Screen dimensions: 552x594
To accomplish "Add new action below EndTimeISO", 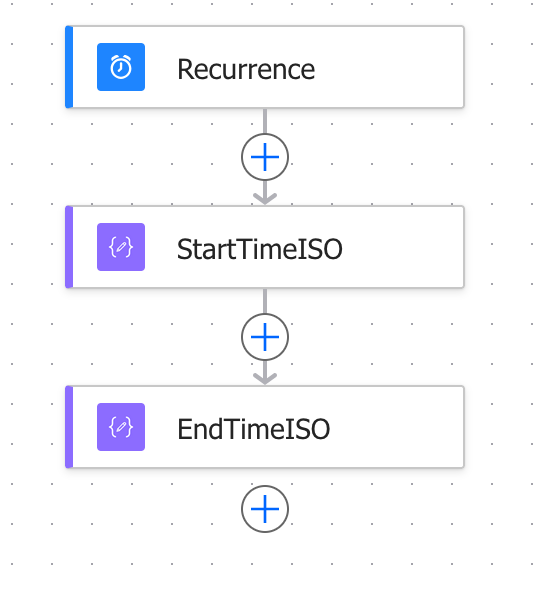I will pyautogui.click(x=265, y=509).
